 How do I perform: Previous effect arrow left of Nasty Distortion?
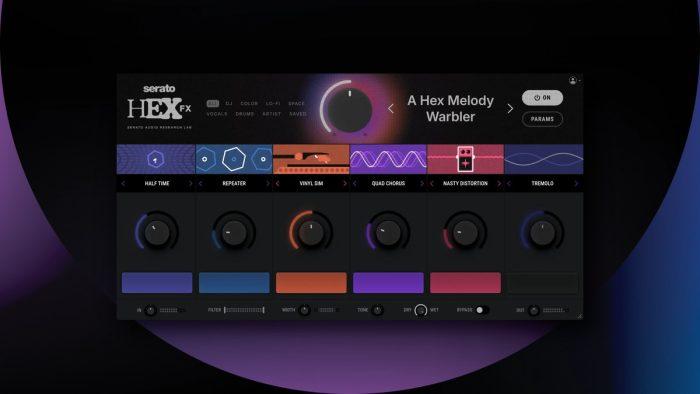coord(432,183)
